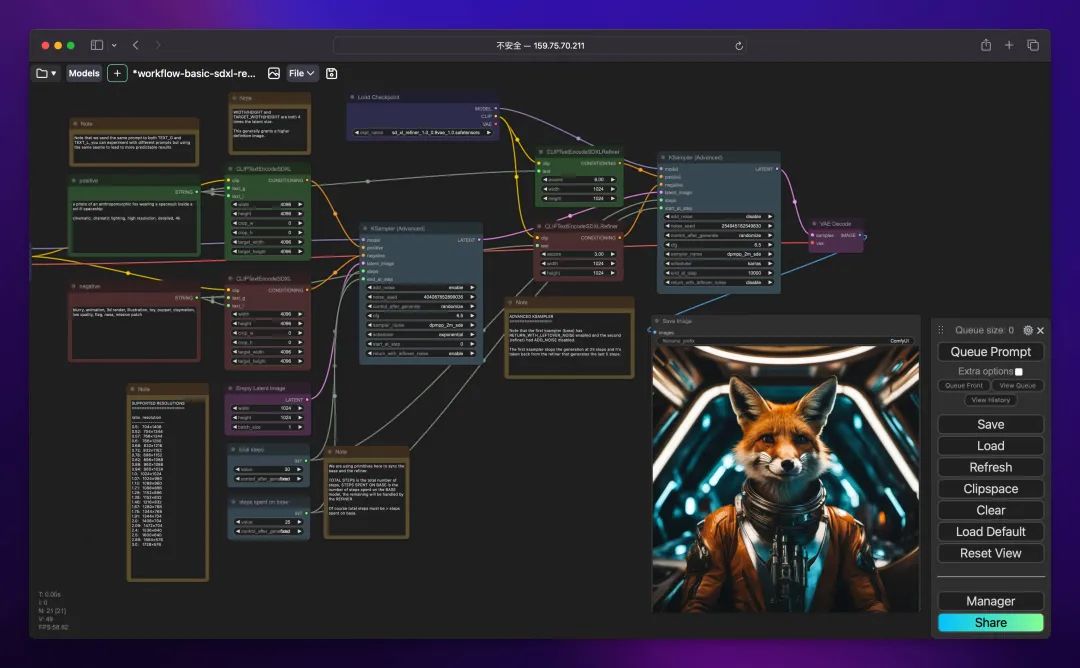Toggle return_with_leftover_noise 'disable' on karras KSampler

[x=718, y=282]
